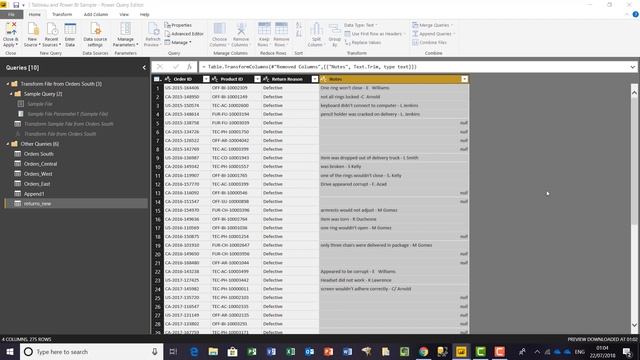
Task: Click the Remove Rows icon
Action: click(281, 34)
